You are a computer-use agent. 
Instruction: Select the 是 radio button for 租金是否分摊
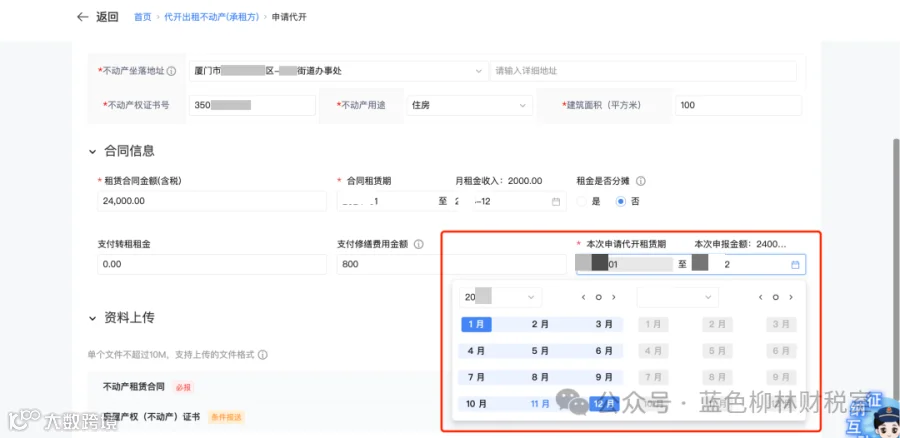[581, 201]
